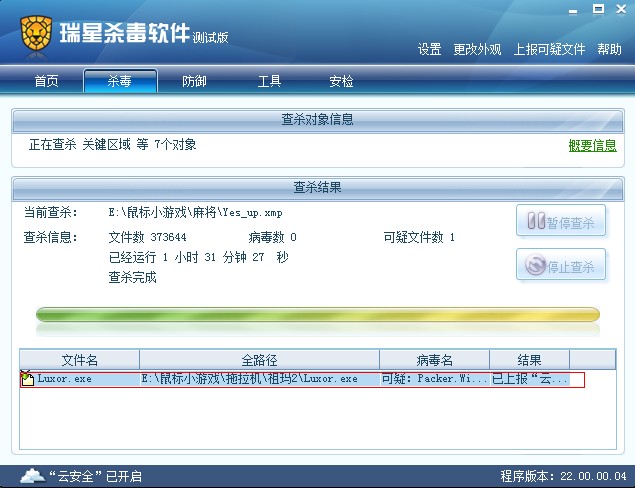Sort results by 病毒名 column header
The height and width of the screenshot is (488, 635).
435,360
